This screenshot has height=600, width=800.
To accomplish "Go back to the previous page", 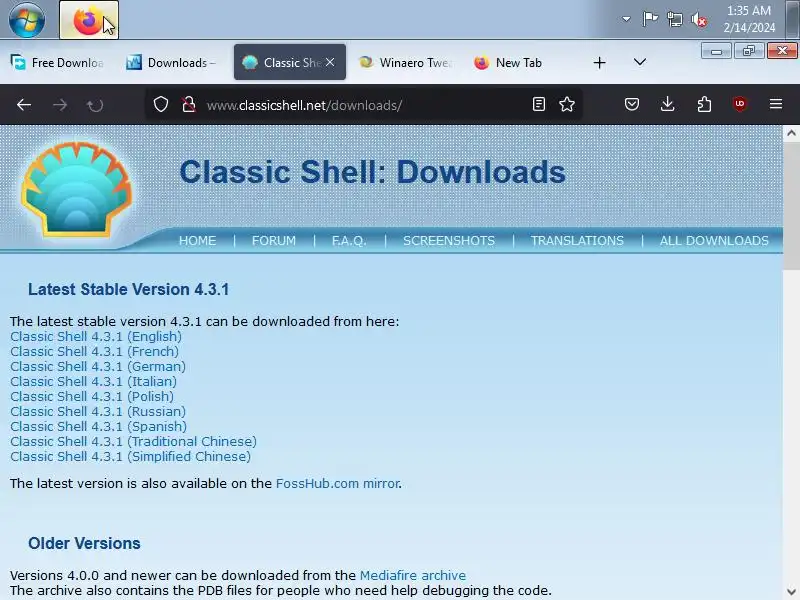I will tap(24, 105).
